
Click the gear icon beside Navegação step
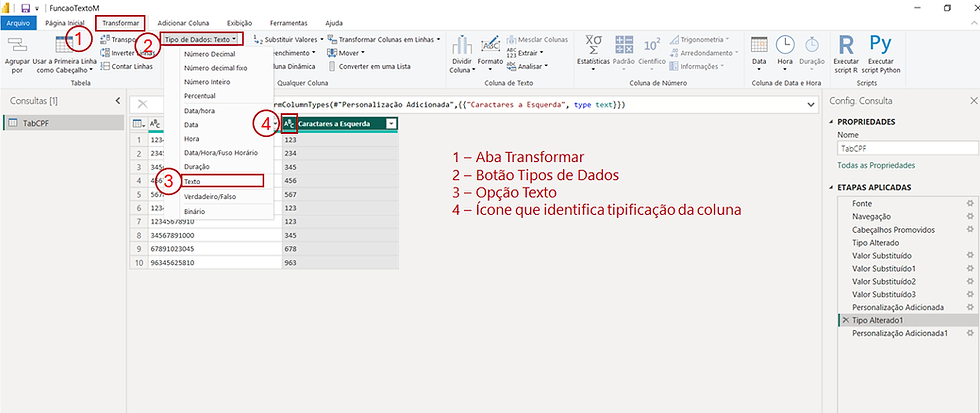970,217
